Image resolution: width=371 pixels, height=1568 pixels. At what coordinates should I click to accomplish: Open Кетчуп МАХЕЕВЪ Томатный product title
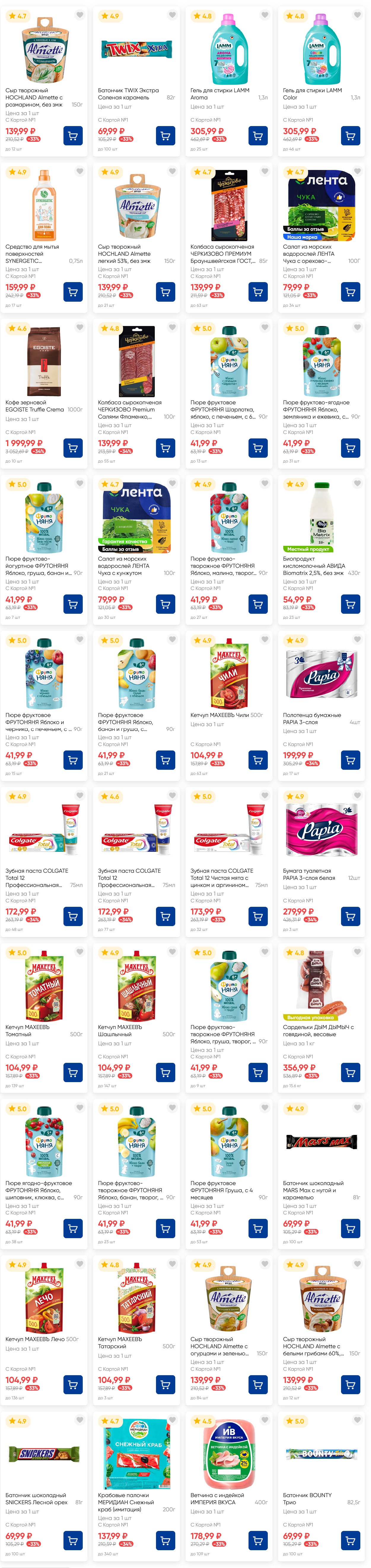pyautogui.click(x=27, y=1031)
